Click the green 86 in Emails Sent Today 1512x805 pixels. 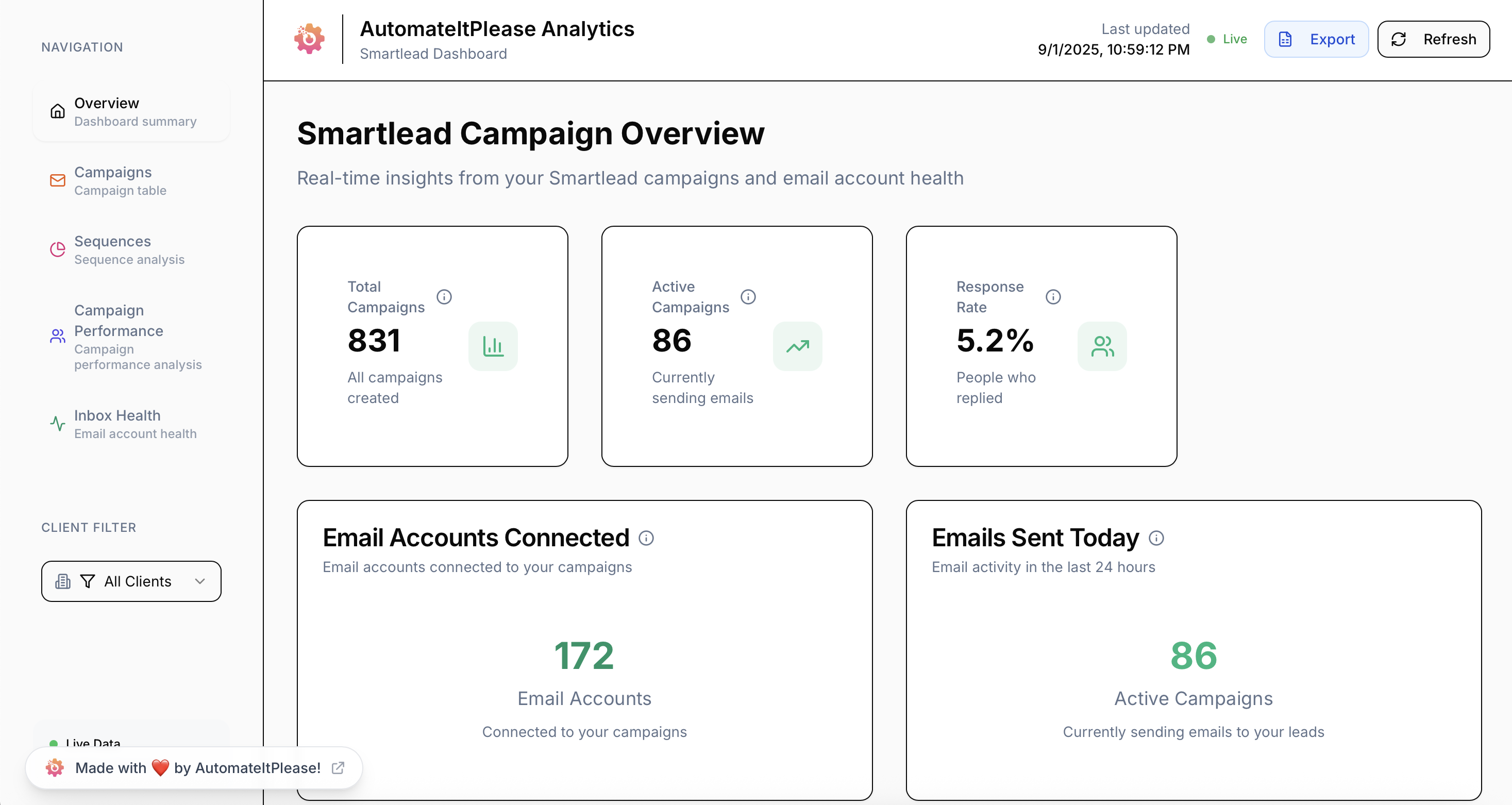click(1194, 655)
